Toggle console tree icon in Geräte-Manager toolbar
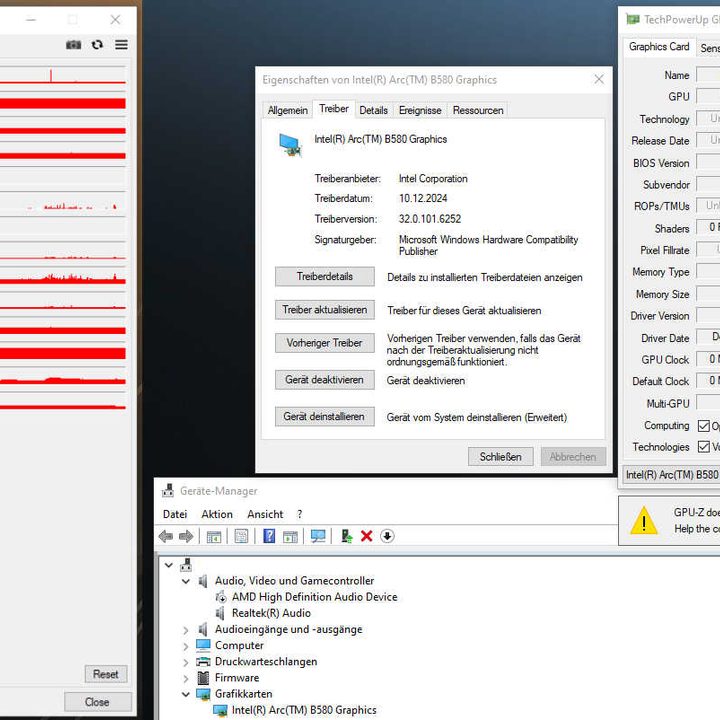The height and width of the screenshot is (720, 720). 214,536
